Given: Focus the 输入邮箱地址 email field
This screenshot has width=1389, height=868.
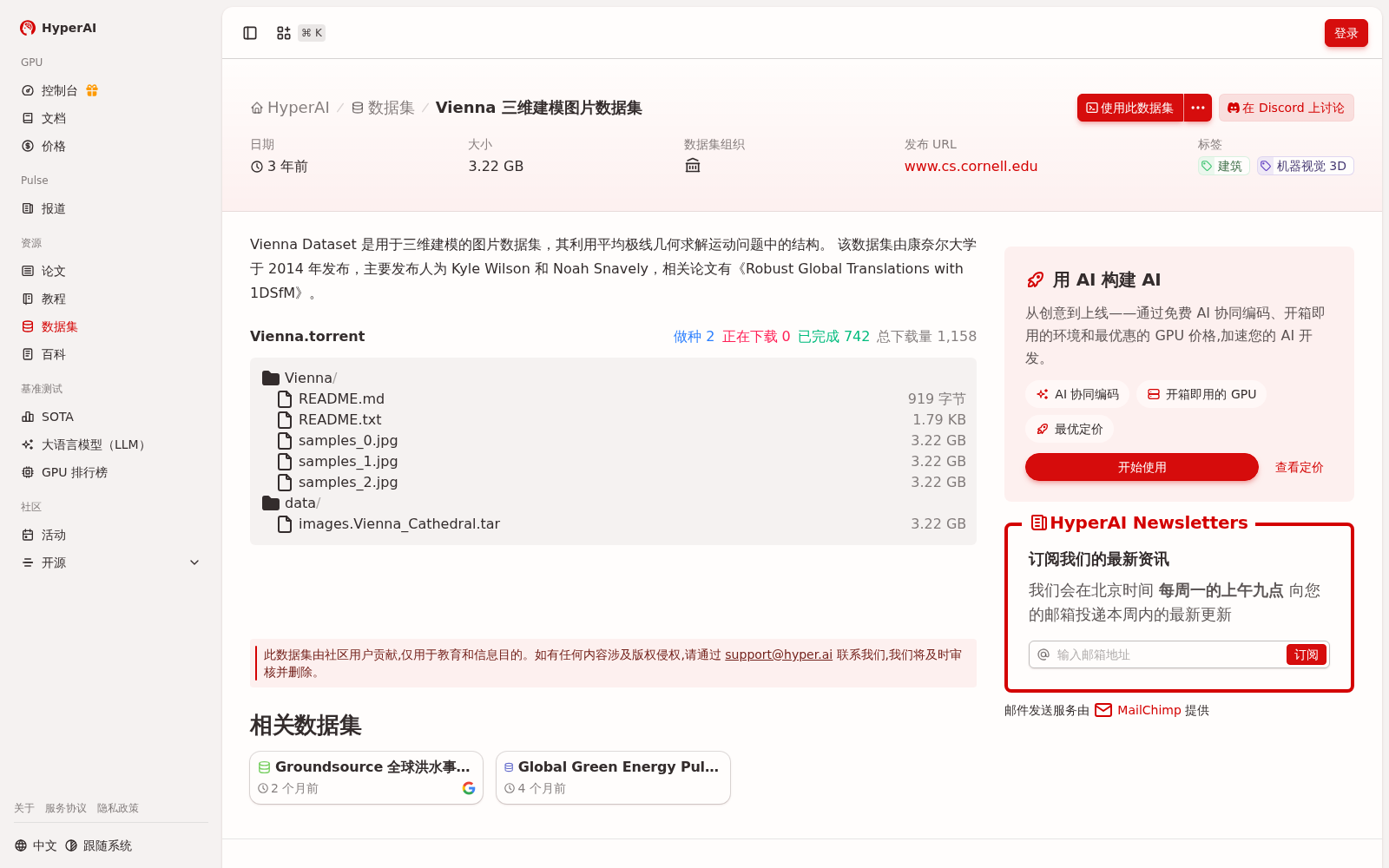Looking at the screenshot, I should pos(1167,654).
